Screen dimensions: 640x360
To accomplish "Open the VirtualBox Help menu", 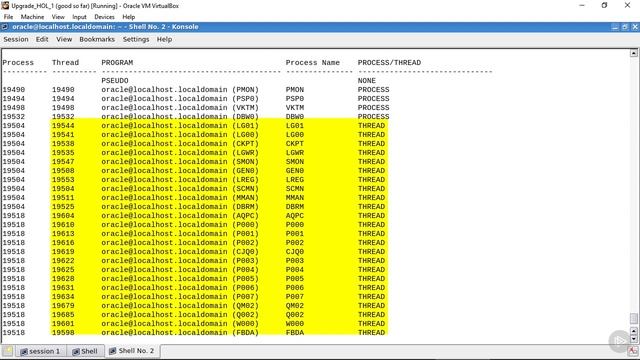I will coord(129,17).
